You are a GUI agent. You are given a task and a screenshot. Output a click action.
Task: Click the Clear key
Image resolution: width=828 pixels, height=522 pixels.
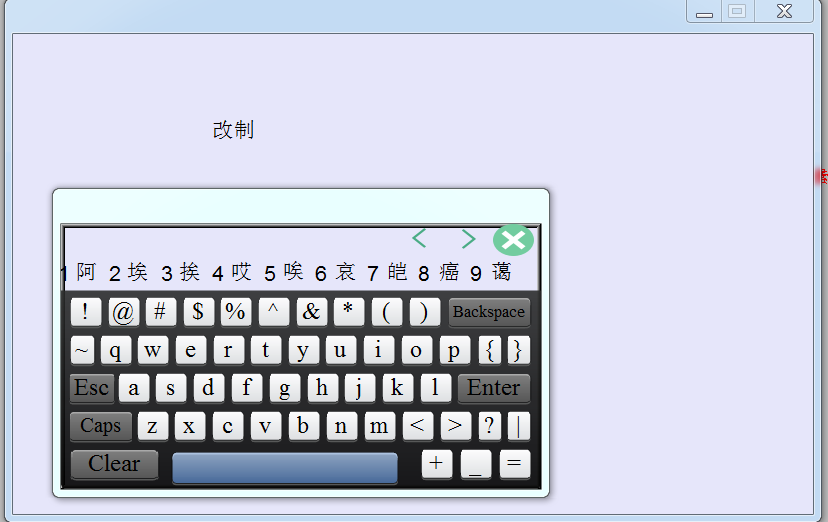(x=114, y=464)
